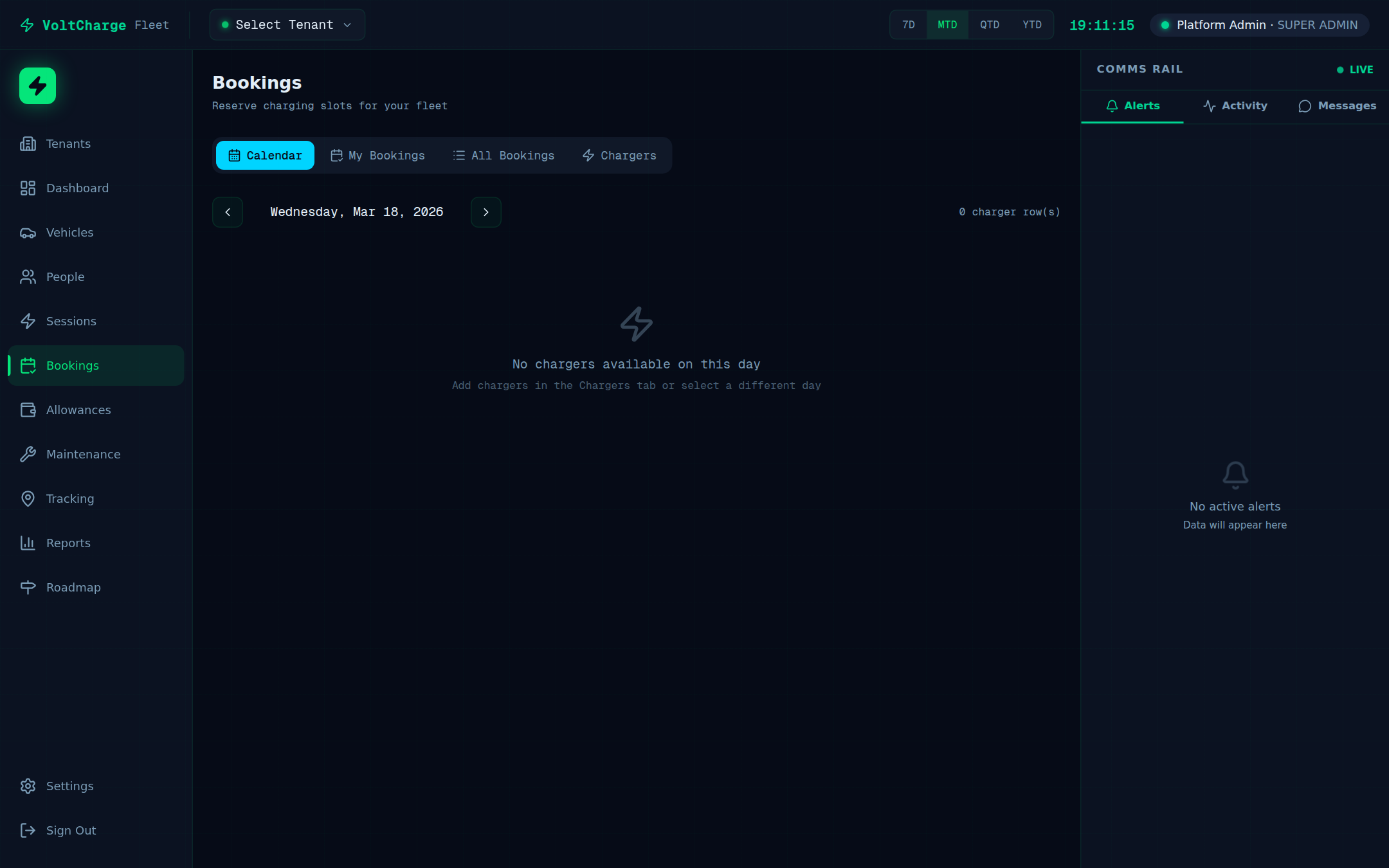The width and height of the screenshot is (1389, 868).
Task: Select the Tracking pin icon
Action: pyautogui.click(x=28, y=498)
